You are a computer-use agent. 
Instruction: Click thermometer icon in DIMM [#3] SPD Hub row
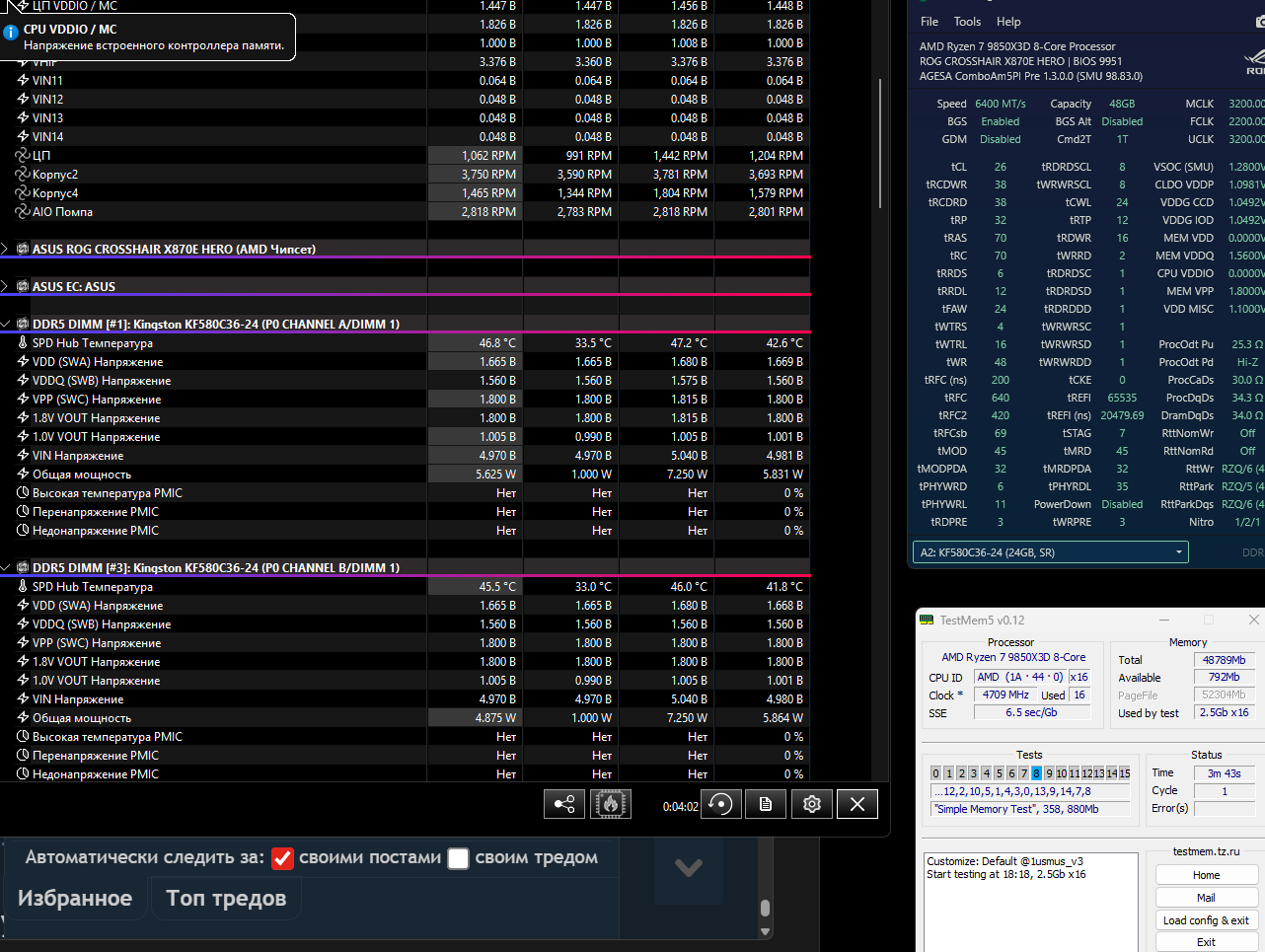[23, 586]
